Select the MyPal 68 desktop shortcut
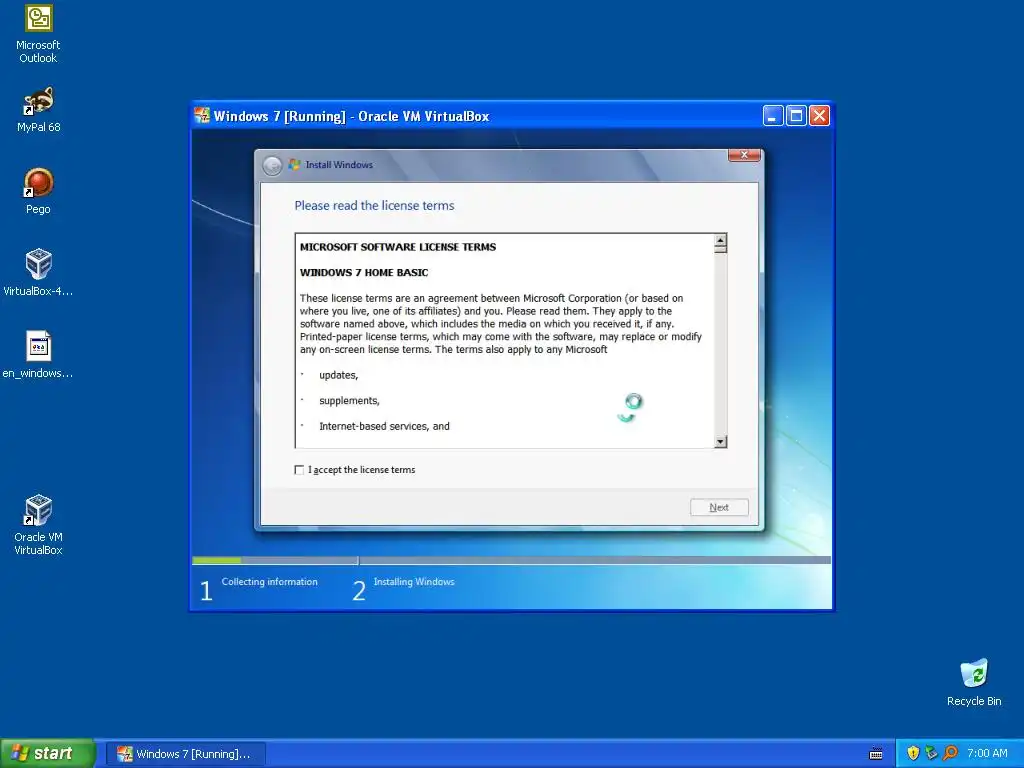The height and width of the screenshot is (768, 1024). [38, 110]
